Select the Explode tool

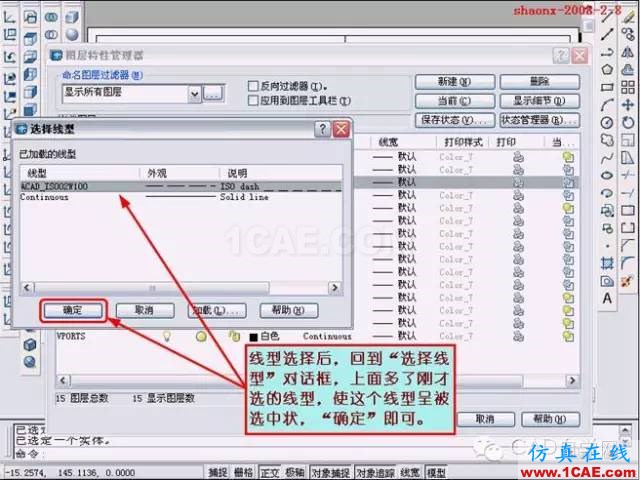click(628, 281)
